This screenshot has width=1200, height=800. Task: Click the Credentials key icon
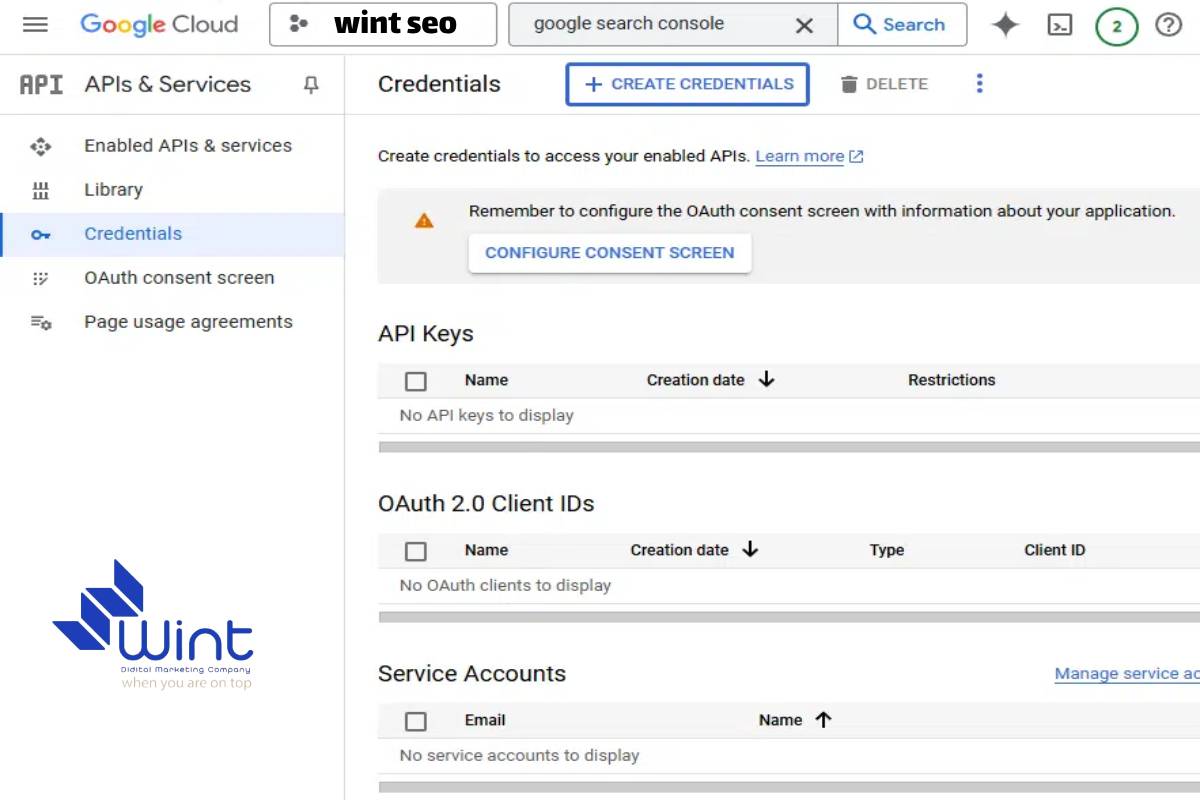pos(40,235)
